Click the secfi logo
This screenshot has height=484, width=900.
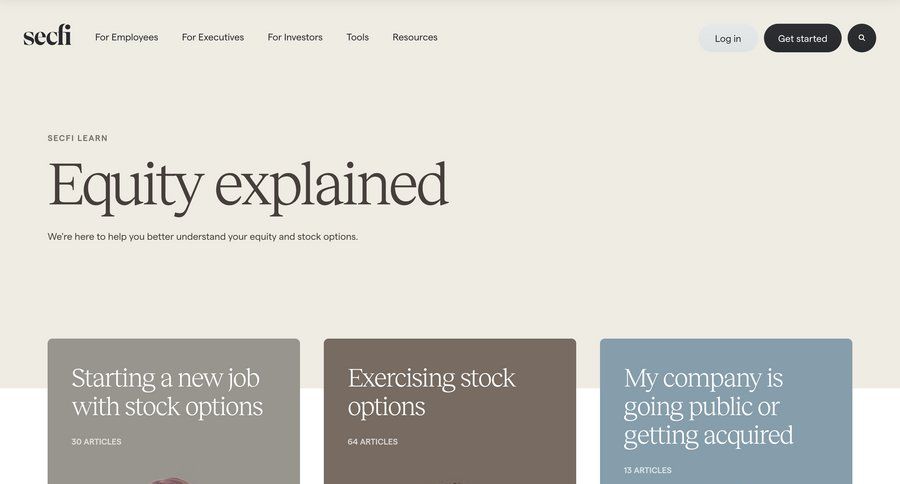47,36
